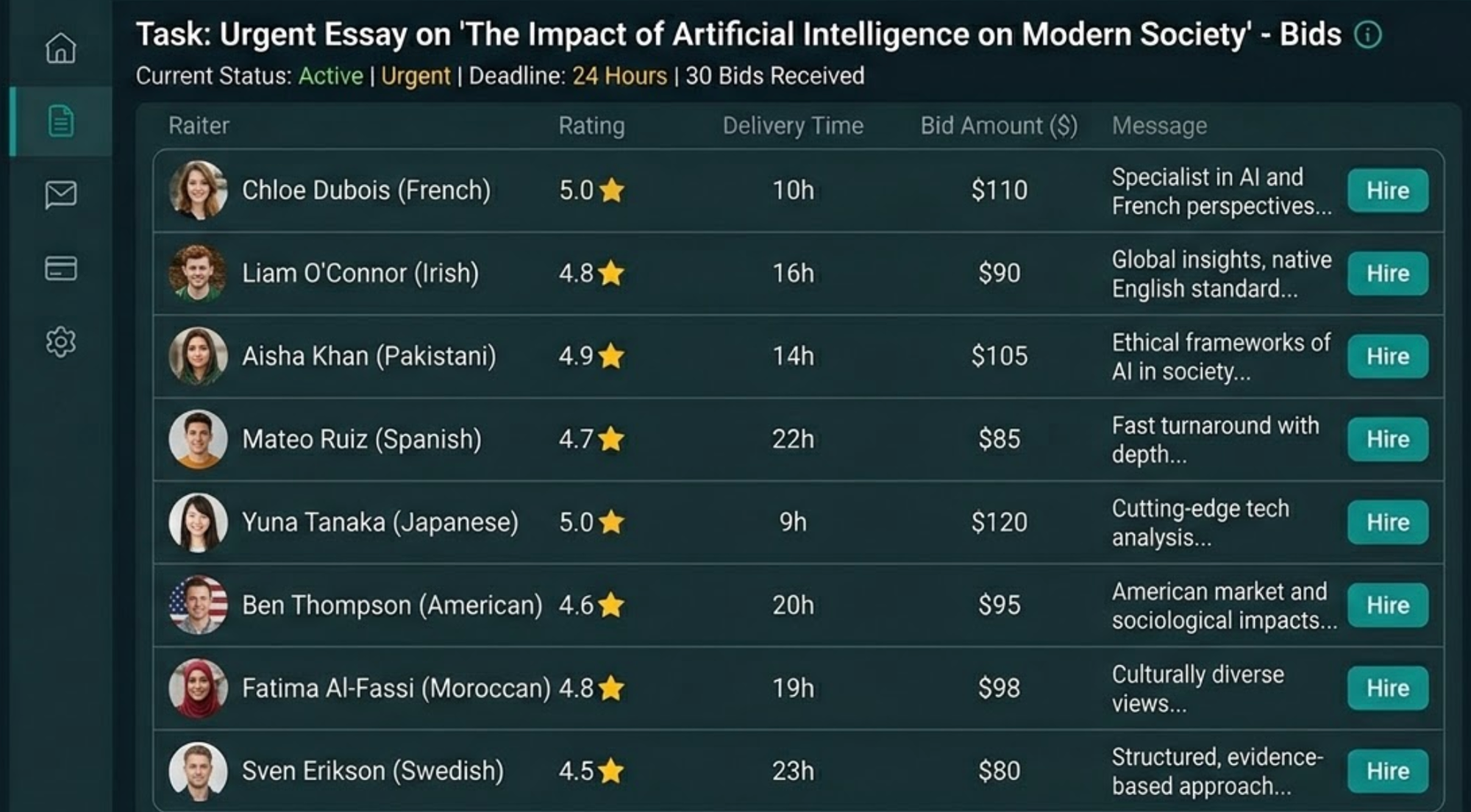1471x812 pixels.
Task: Sort bids by Rating column header
Action: (591, 126)
